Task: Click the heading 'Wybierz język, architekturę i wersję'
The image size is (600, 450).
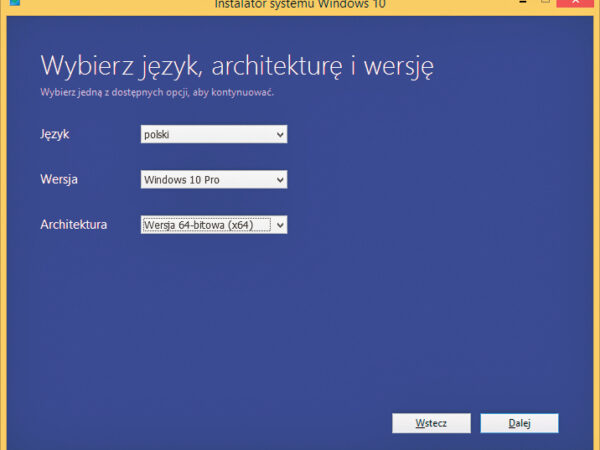Action: tap(236, 67)
